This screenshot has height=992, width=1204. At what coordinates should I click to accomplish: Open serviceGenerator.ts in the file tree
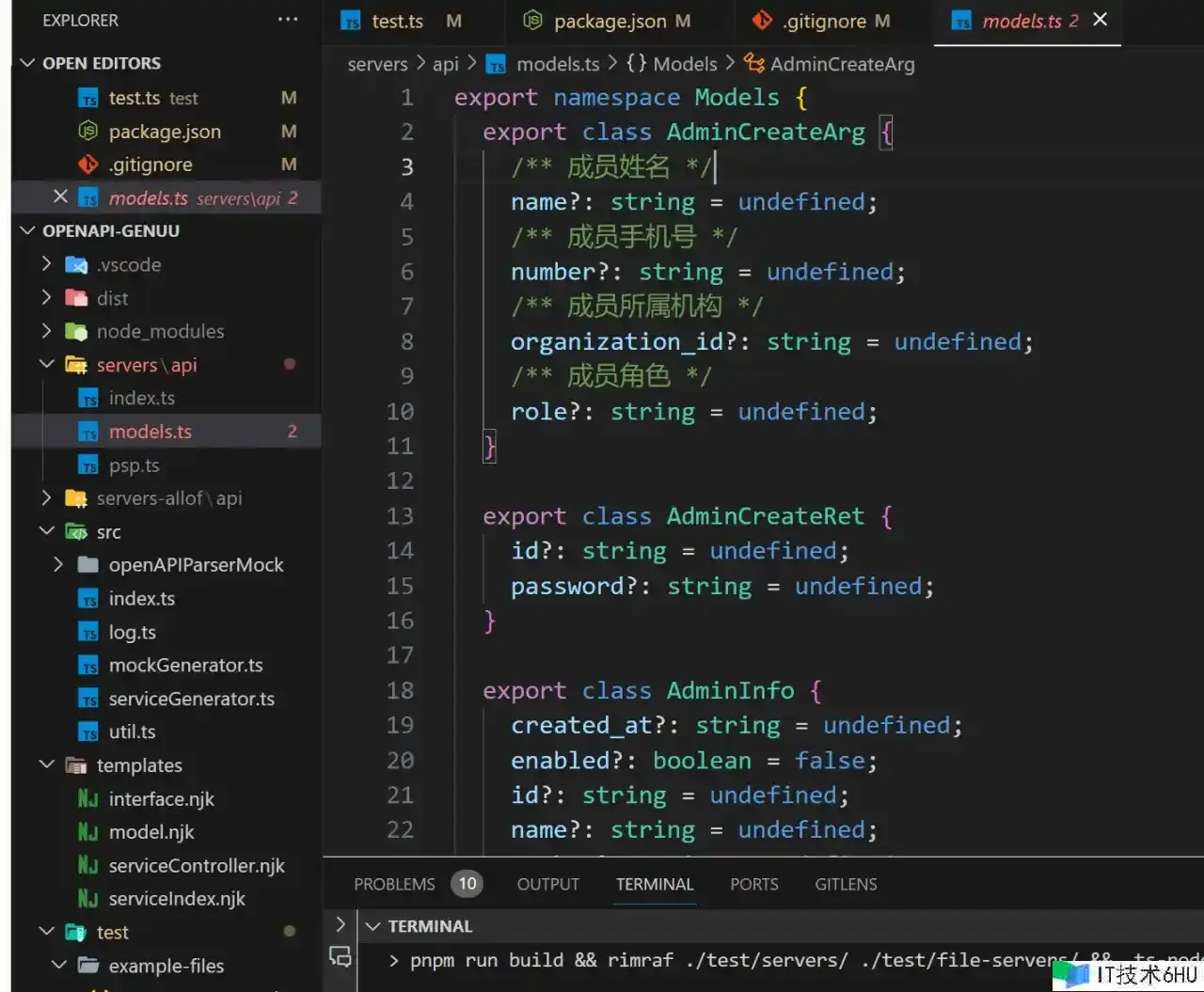click(191, 699)
